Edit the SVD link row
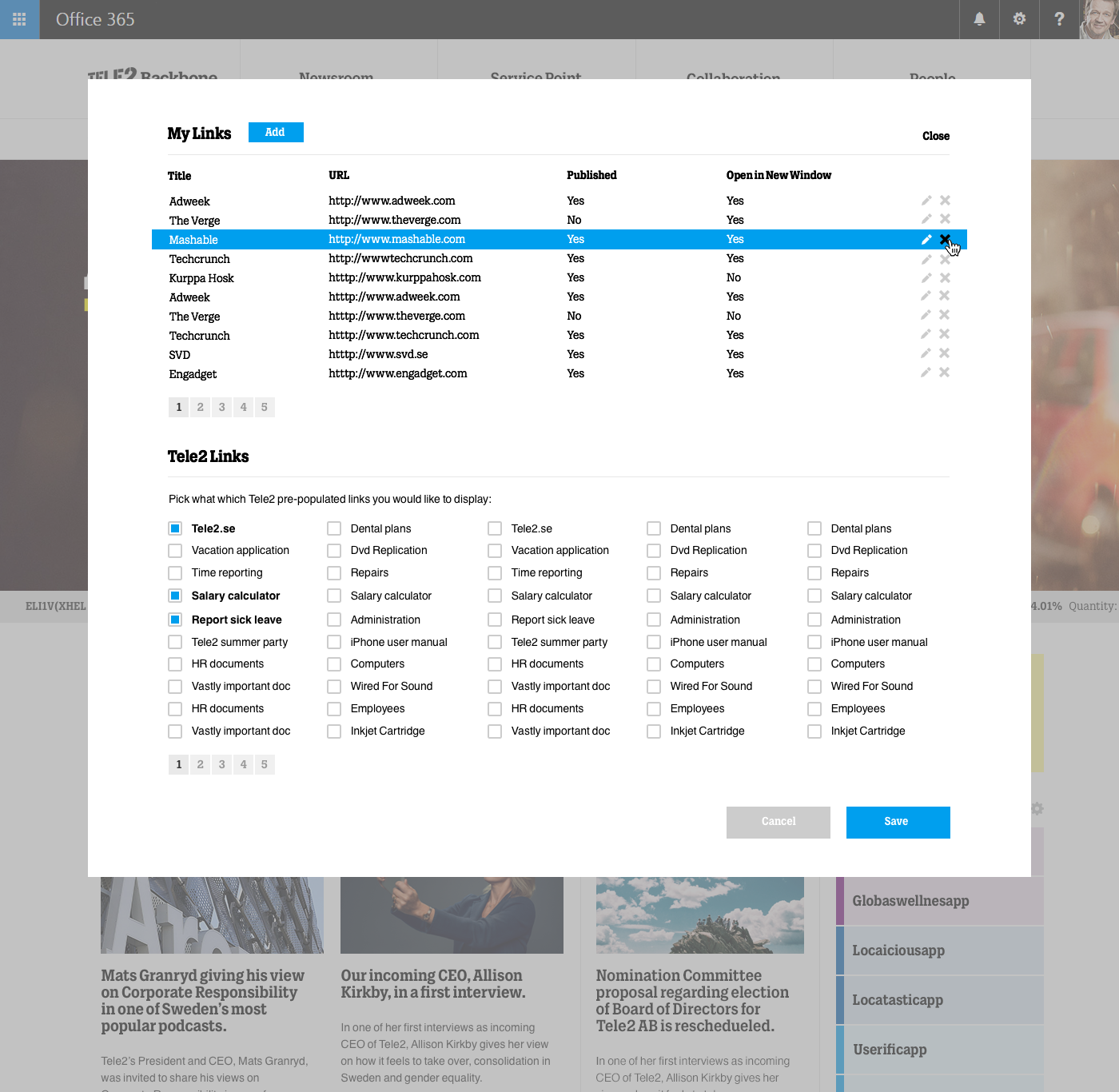 [926, 353]
